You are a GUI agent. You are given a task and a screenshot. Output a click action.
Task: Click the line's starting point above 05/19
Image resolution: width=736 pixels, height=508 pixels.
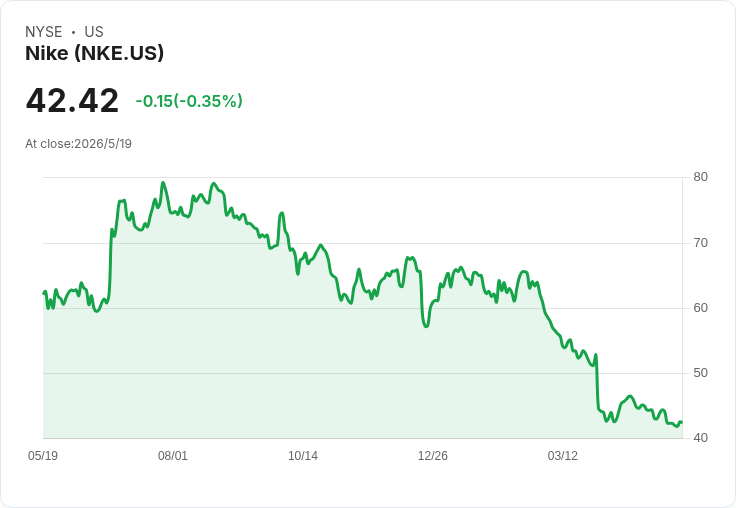pos(44,293)
